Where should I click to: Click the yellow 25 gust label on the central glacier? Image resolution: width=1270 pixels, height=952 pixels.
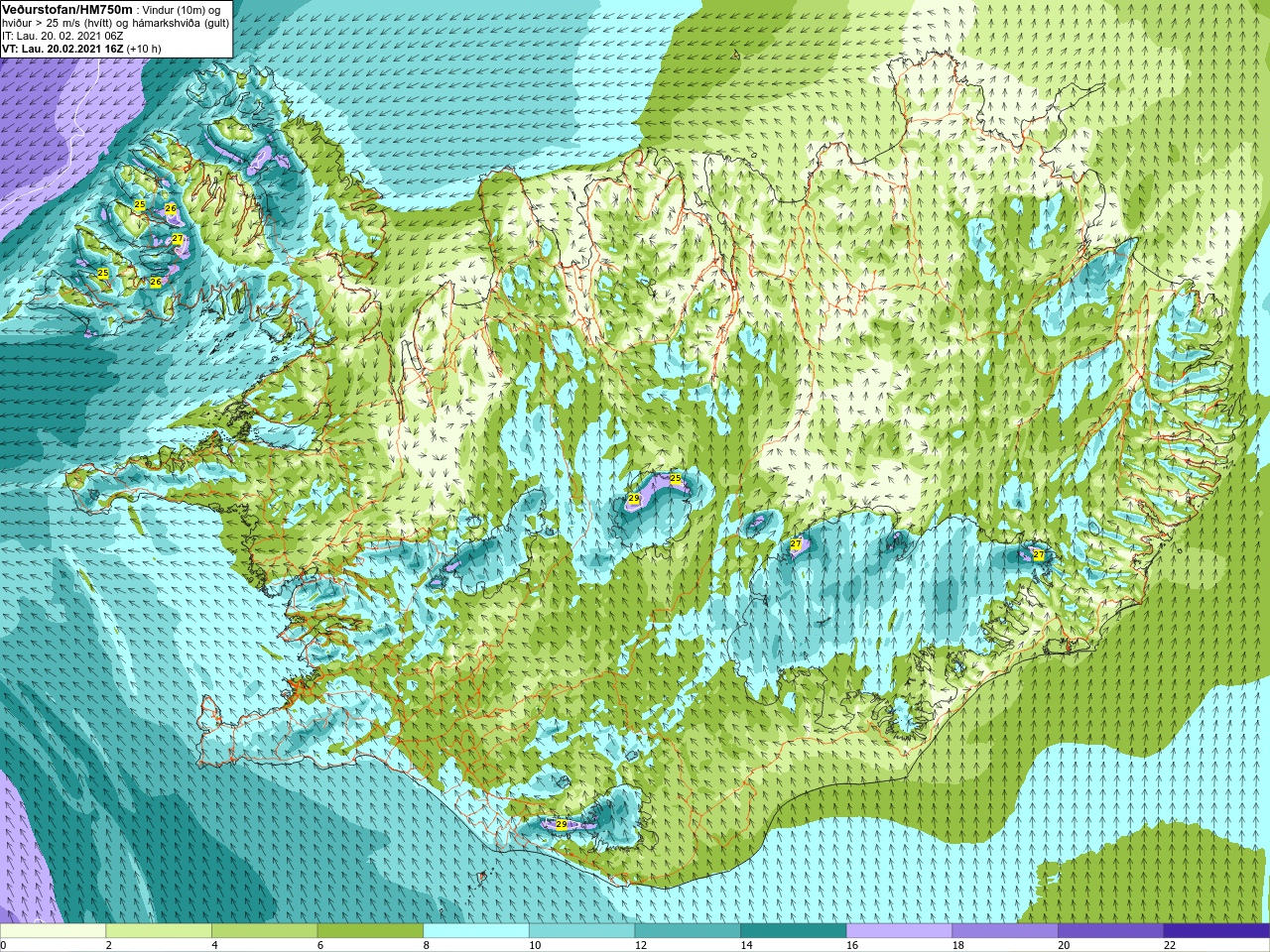[x=676, y=479]
